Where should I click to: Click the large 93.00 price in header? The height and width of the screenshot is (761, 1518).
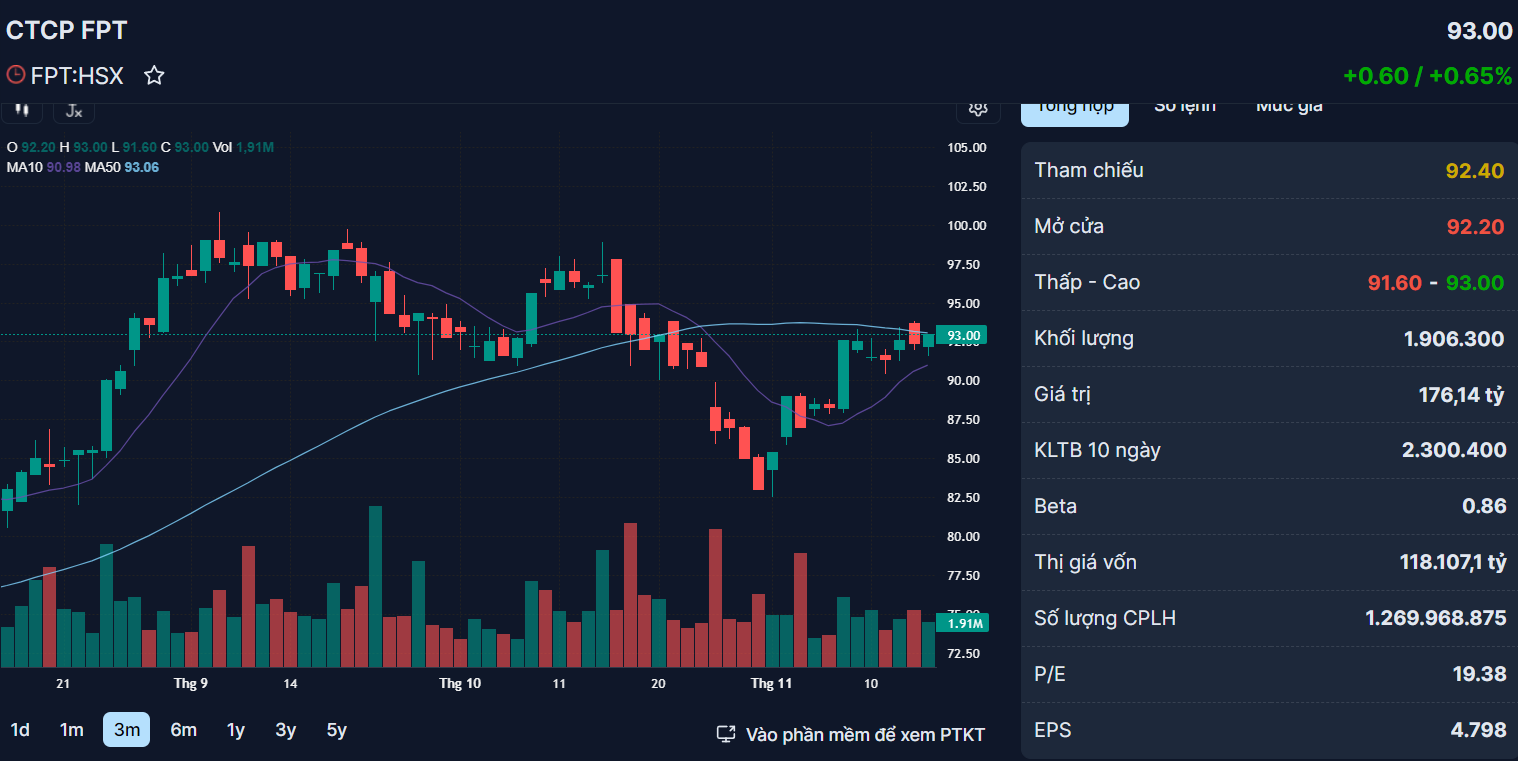[1479, 31]
